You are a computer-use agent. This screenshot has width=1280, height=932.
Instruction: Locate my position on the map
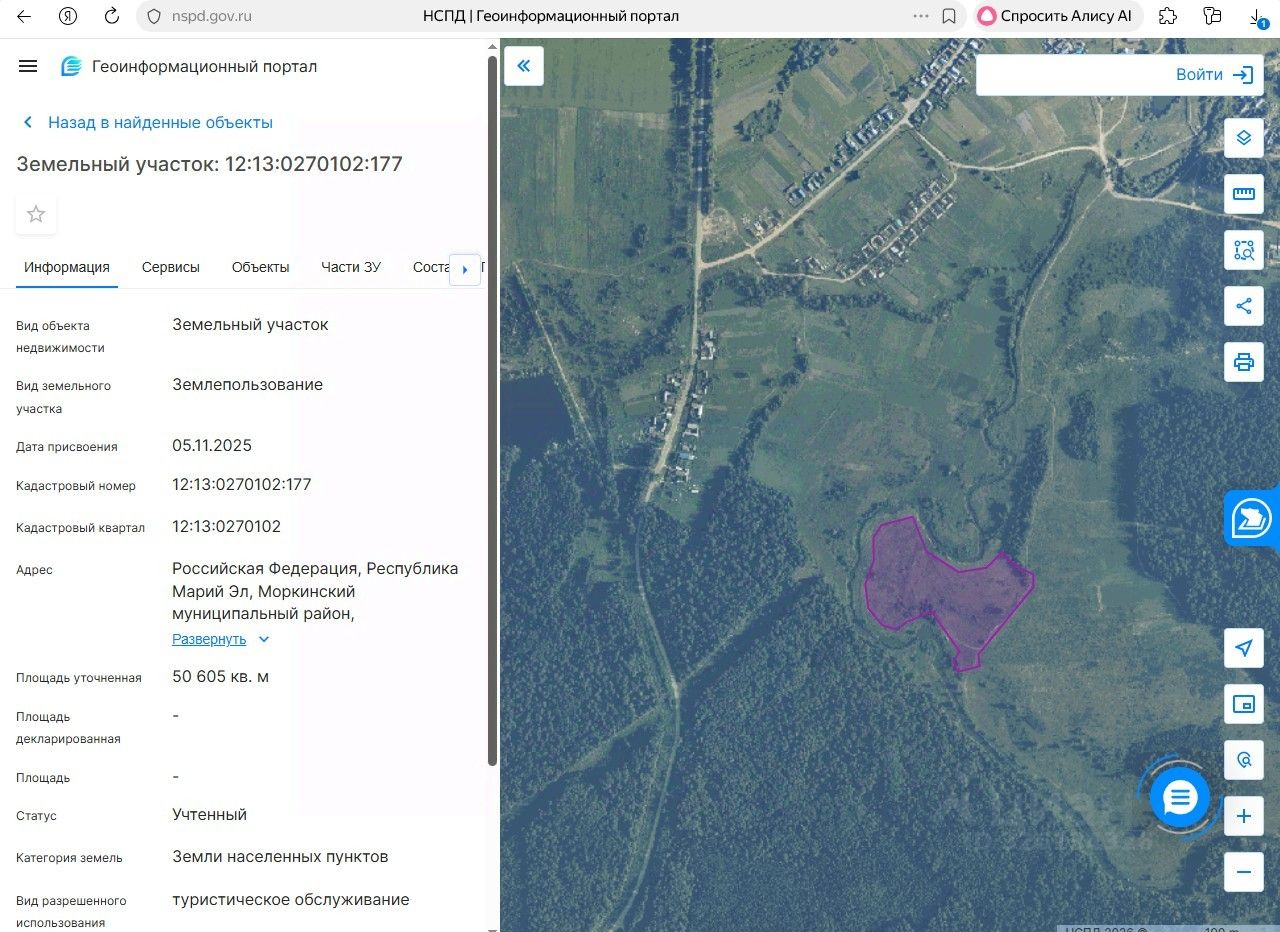tap(1244, 648)
